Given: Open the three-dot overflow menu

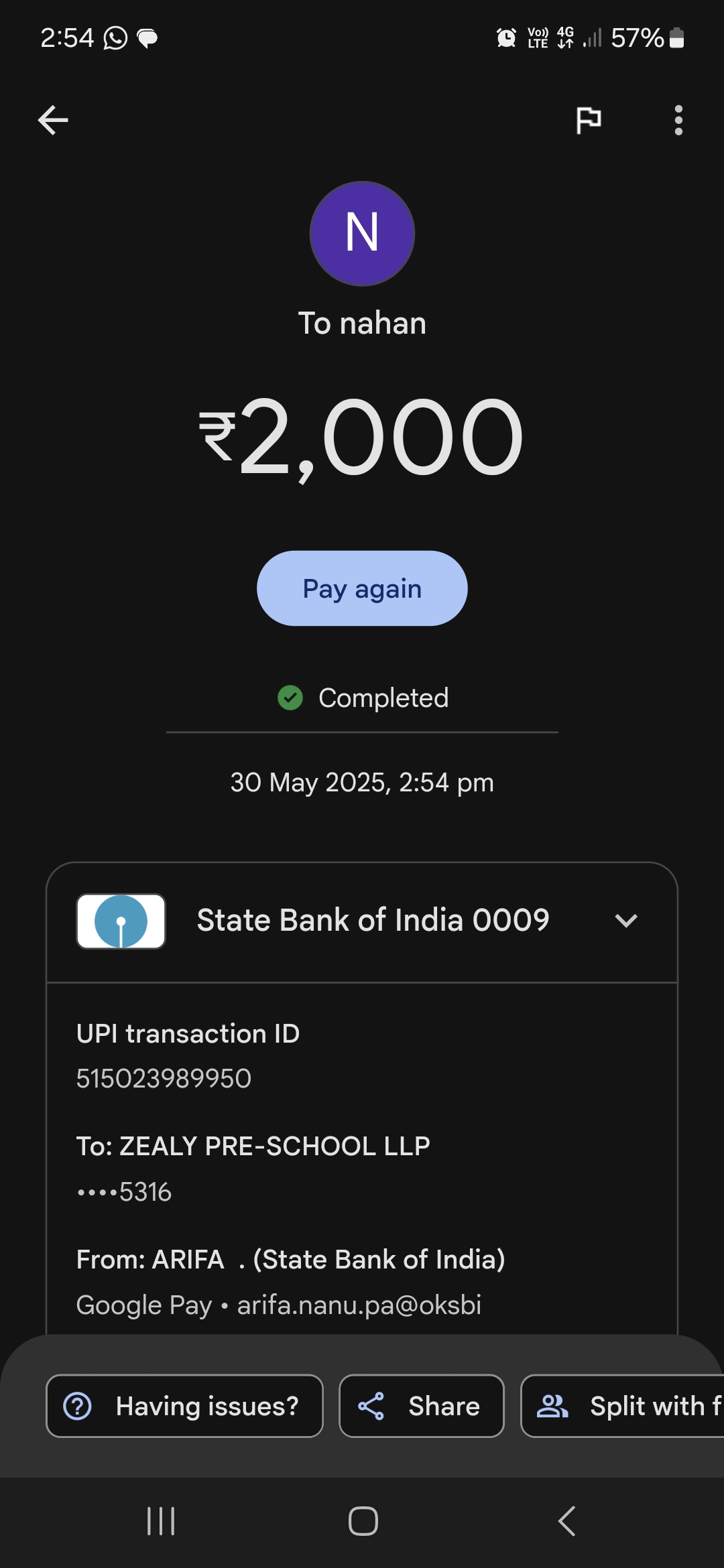Looking at the screenshot, I should [x=678, y=121].
